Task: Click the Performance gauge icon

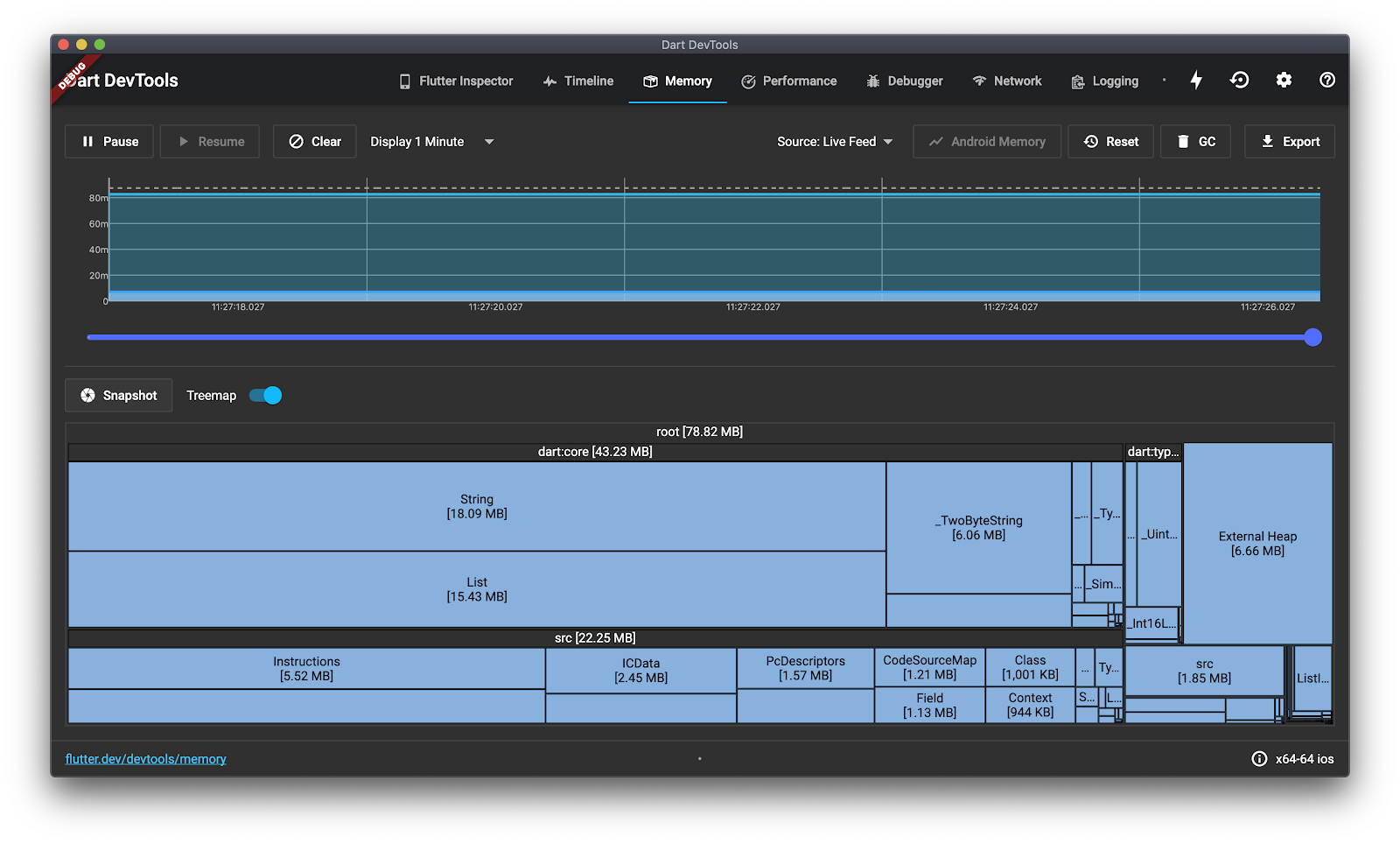Action: click(748, 81)
